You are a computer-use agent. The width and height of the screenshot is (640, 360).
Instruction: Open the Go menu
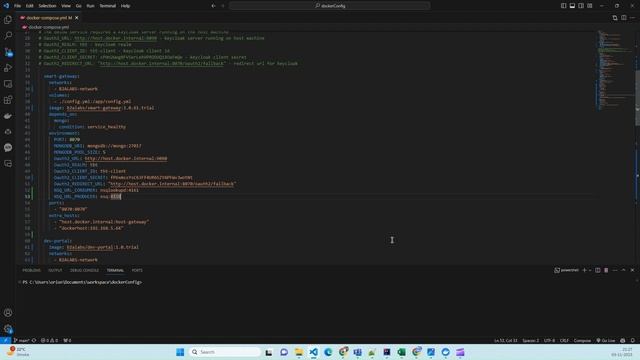click(78, 6)
